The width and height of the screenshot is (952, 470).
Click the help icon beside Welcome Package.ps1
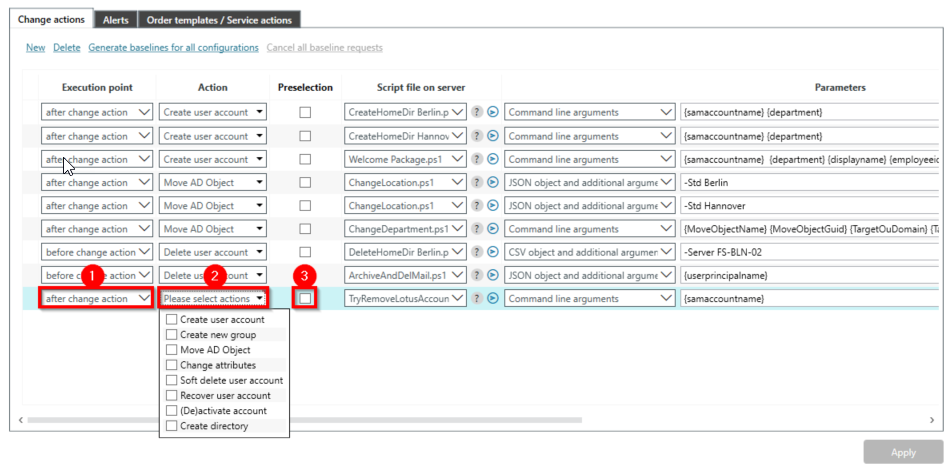coord(477,159)
